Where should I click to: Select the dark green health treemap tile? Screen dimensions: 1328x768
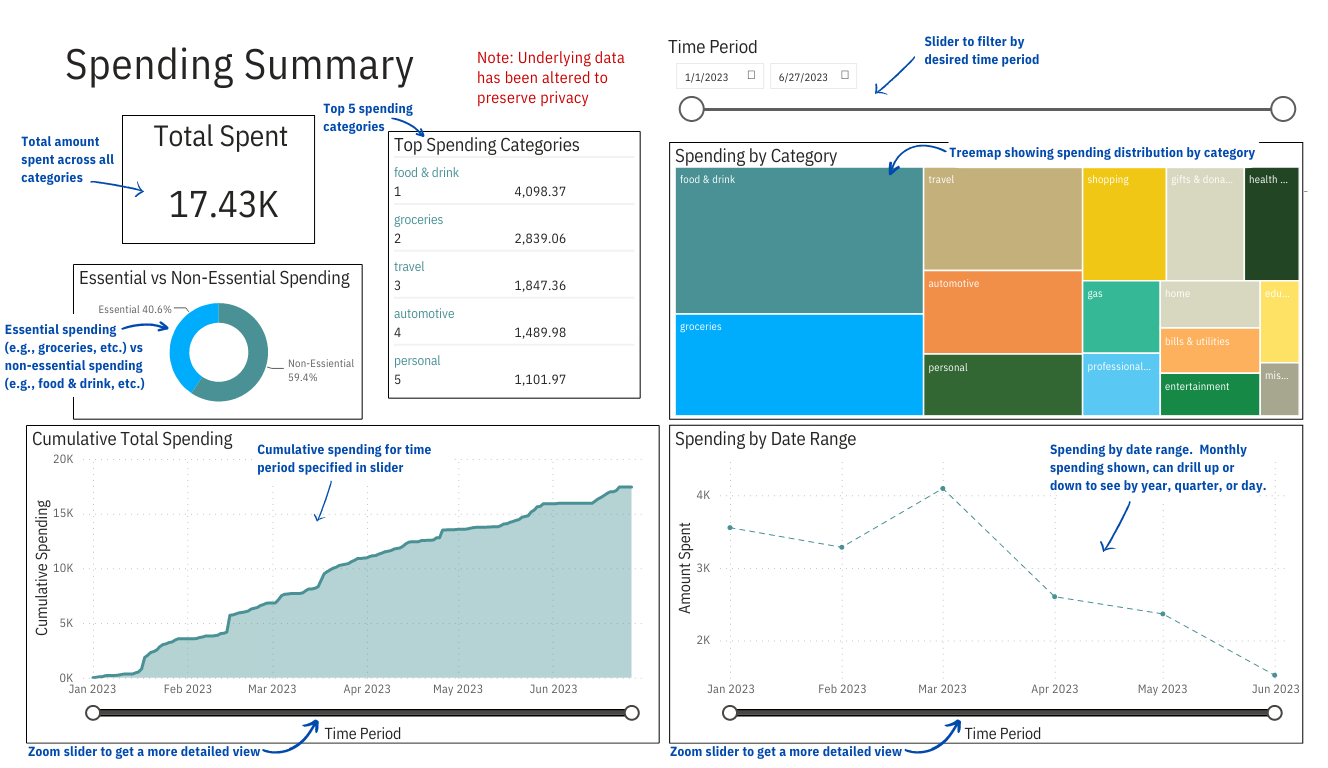pyautogui.click(x=1272, y=224)
